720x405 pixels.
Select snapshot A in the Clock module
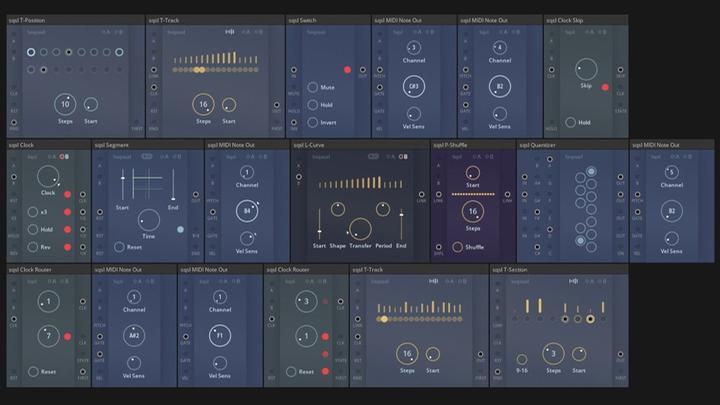click(52, 157)
